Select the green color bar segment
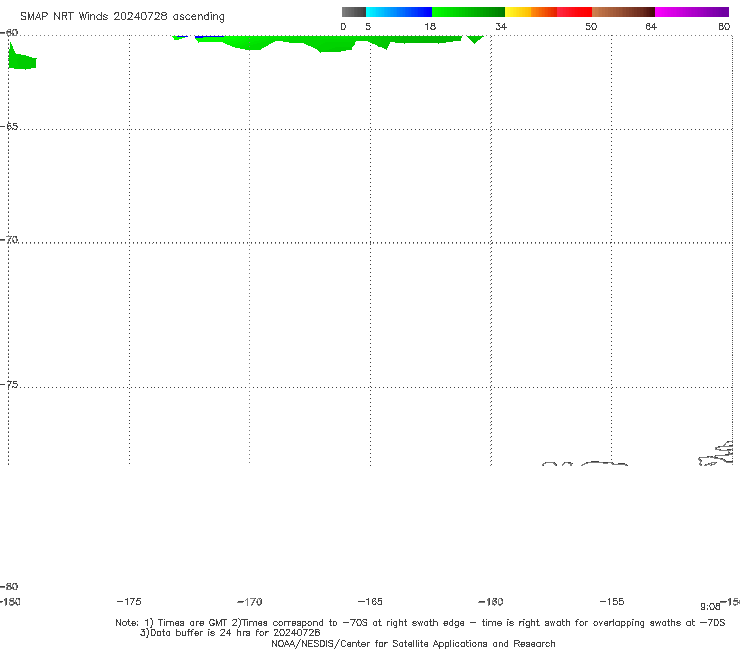 tap(468, 12)
